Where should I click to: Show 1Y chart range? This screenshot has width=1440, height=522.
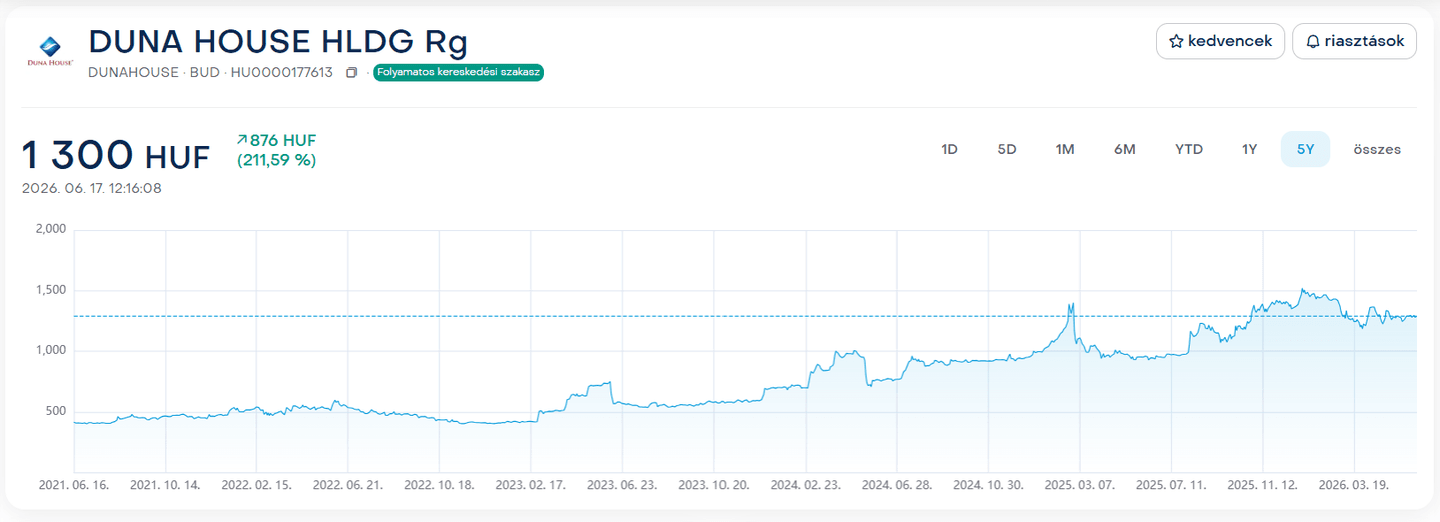(1249, 149)
